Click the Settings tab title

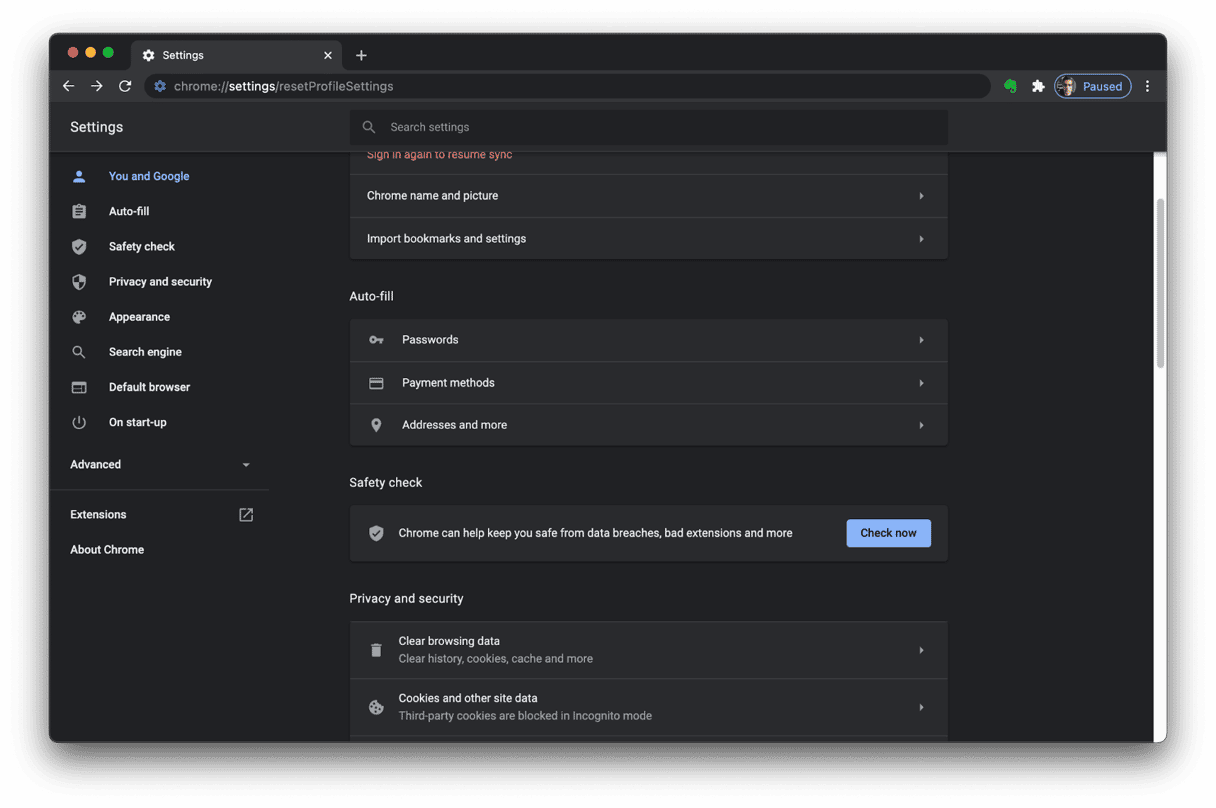[x=183, y=55]
